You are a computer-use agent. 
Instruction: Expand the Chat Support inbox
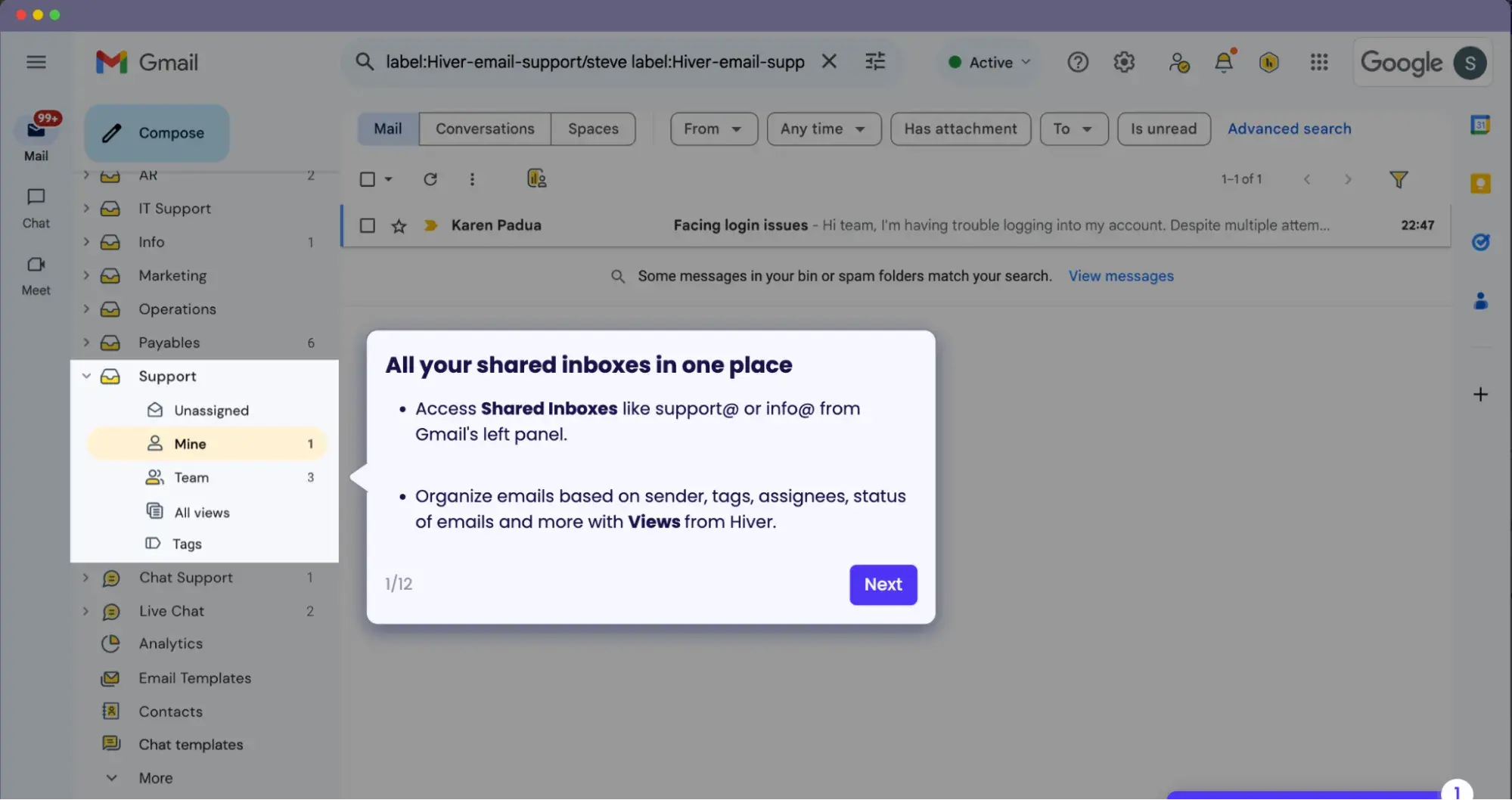[85, 578]
